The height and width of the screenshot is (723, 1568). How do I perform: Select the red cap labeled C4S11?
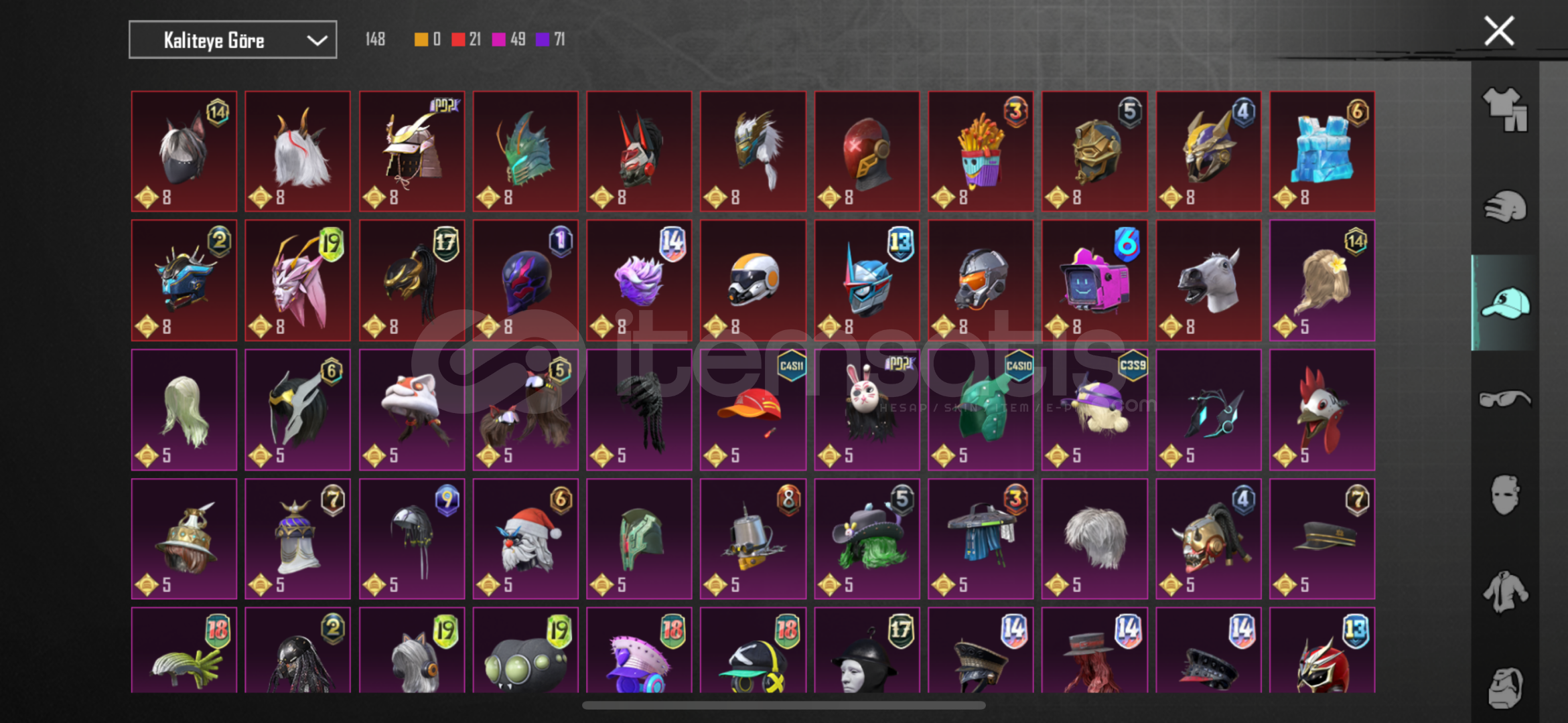[x=753, y=410]
